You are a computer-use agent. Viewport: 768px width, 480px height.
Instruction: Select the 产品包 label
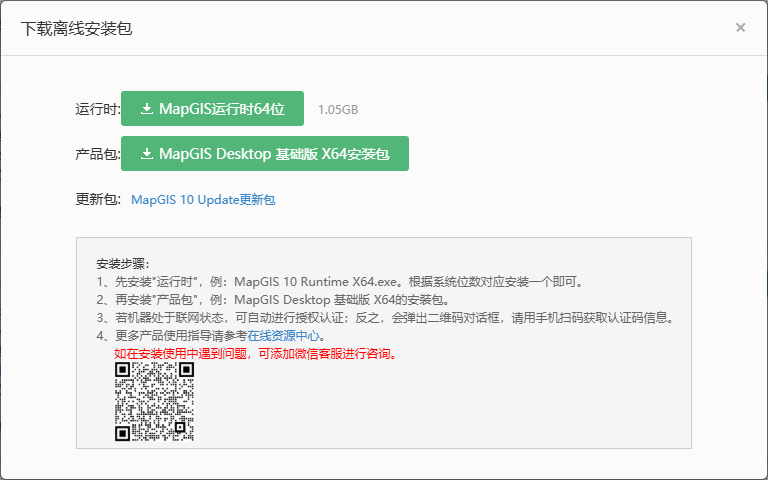click(97, 155)
